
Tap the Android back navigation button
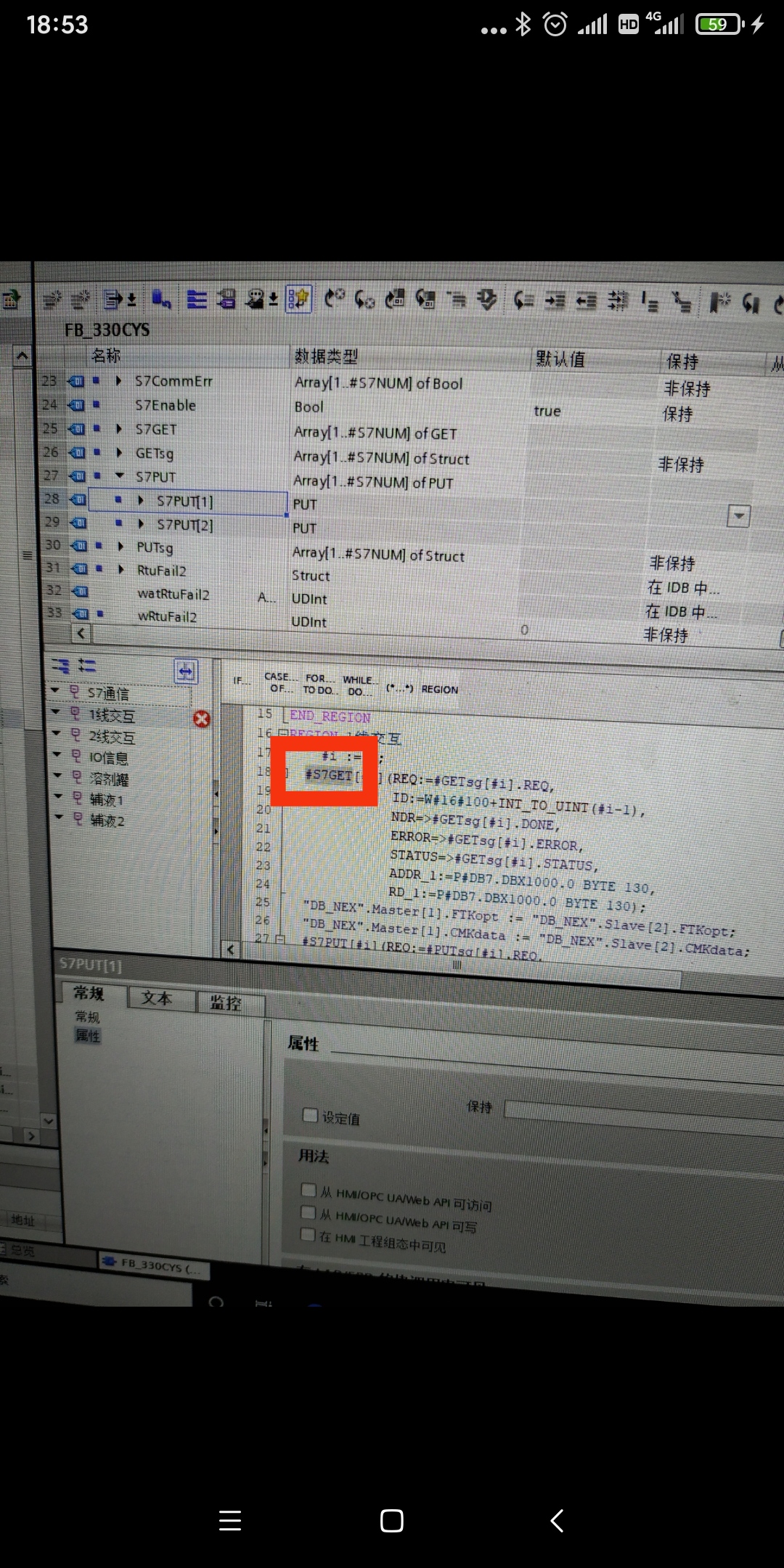pyautogui.click(x=557, y=1520)
